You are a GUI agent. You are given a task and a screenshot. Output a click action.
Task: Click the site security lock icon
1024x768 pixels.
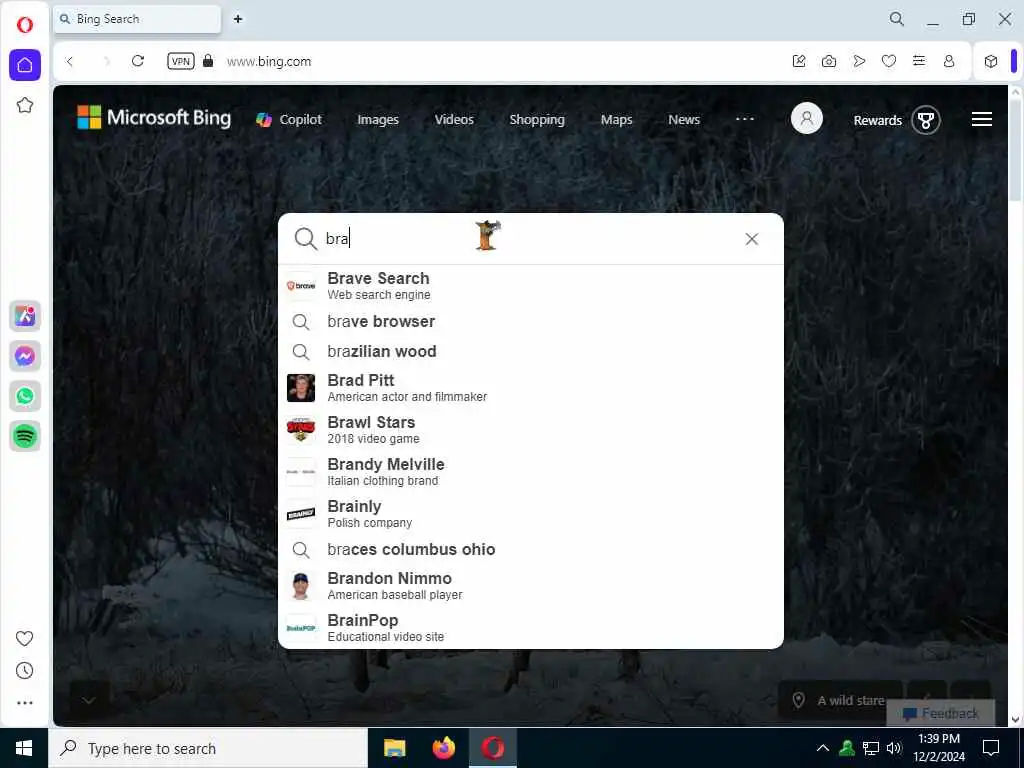(x=208, y=61)
